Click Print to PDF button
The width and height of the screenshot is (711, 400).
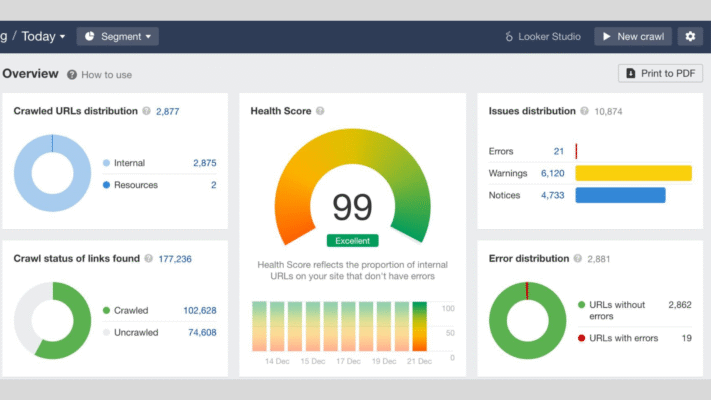pos(660,73)
